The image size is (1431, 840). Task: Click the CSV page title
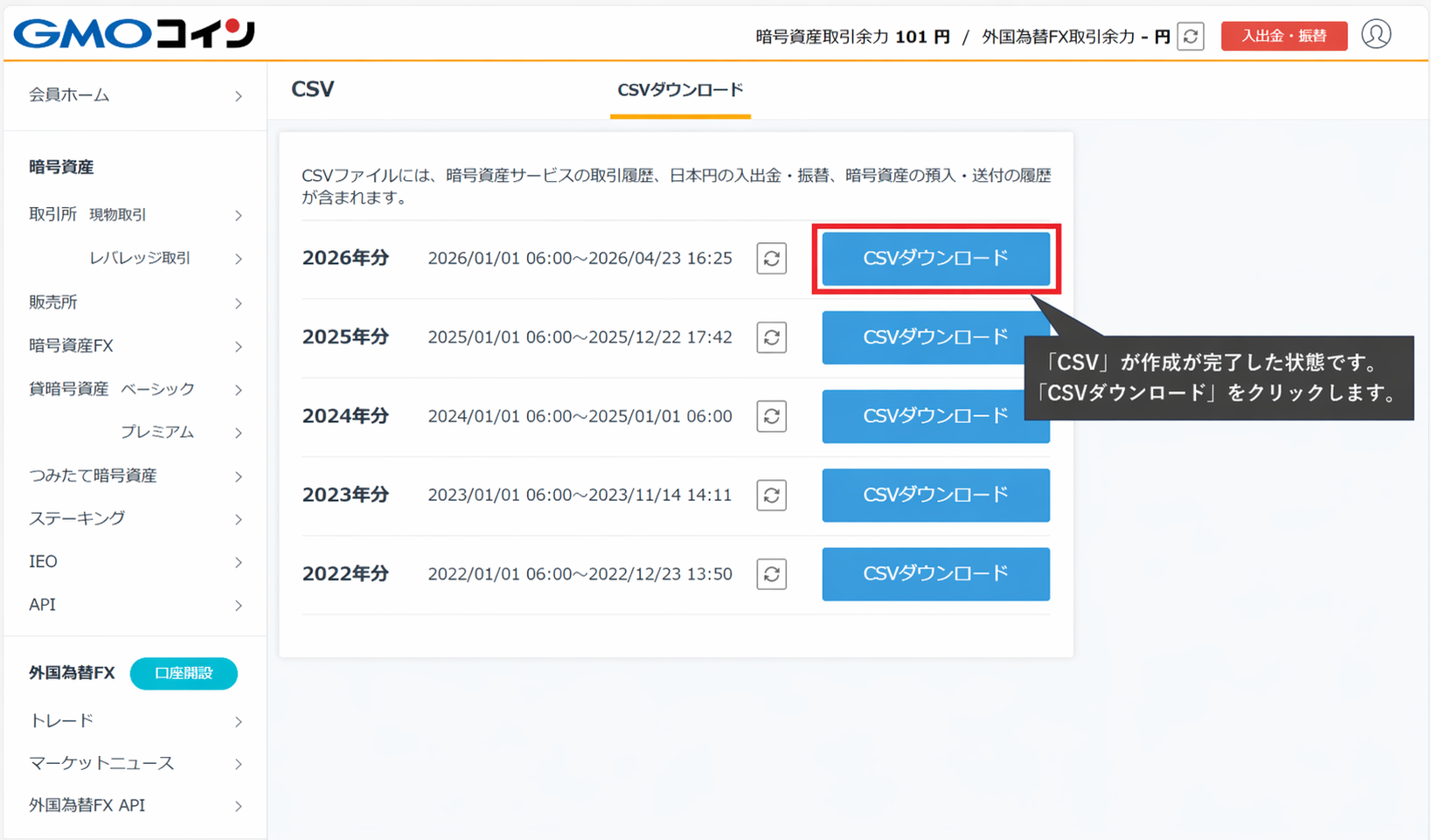coord(312,89)
